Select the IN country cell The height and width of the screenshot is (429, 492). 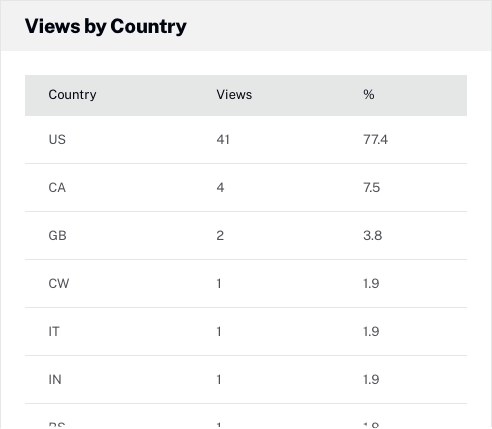pyautogui.click(x=55, y=380)
